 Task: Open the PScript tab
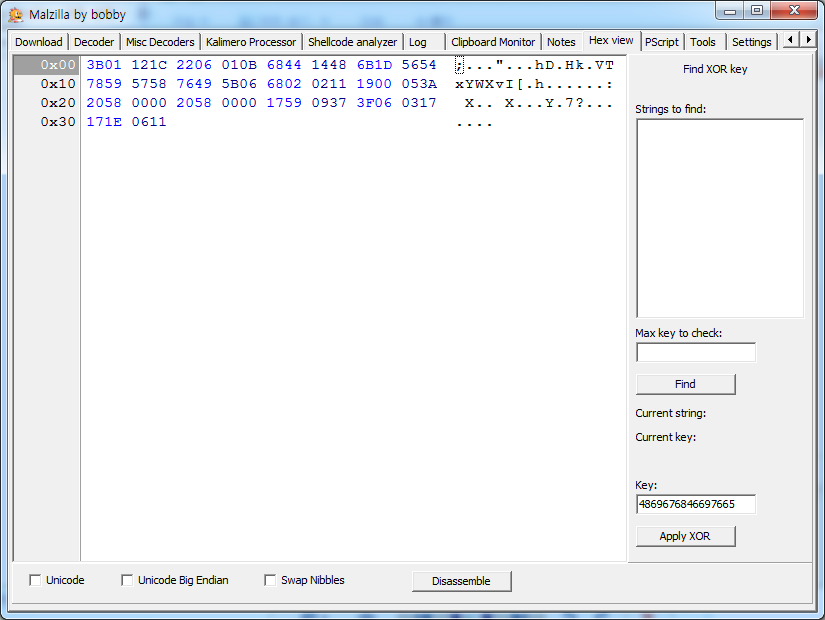(x=661, y=42)
